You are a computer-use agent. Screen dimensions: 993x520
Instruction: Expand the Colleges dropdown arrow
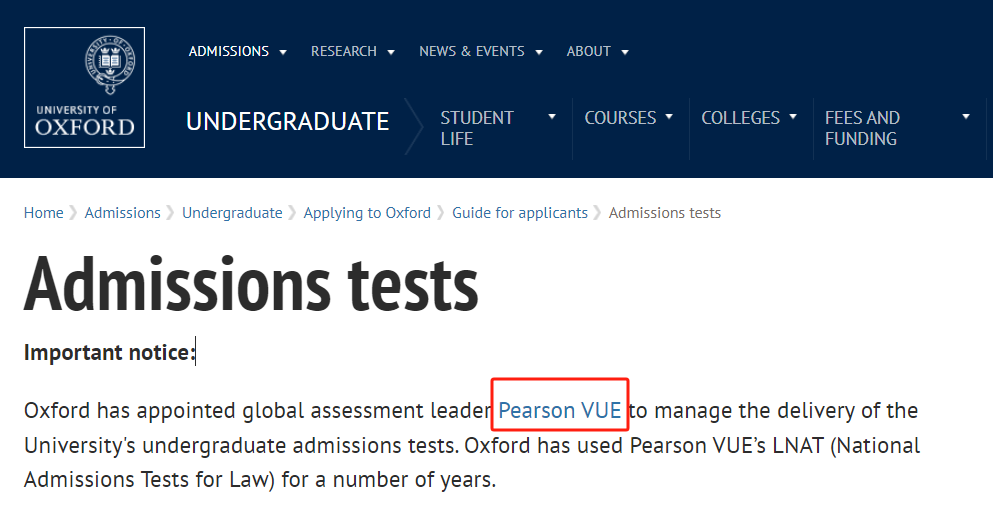pos(793,117)
